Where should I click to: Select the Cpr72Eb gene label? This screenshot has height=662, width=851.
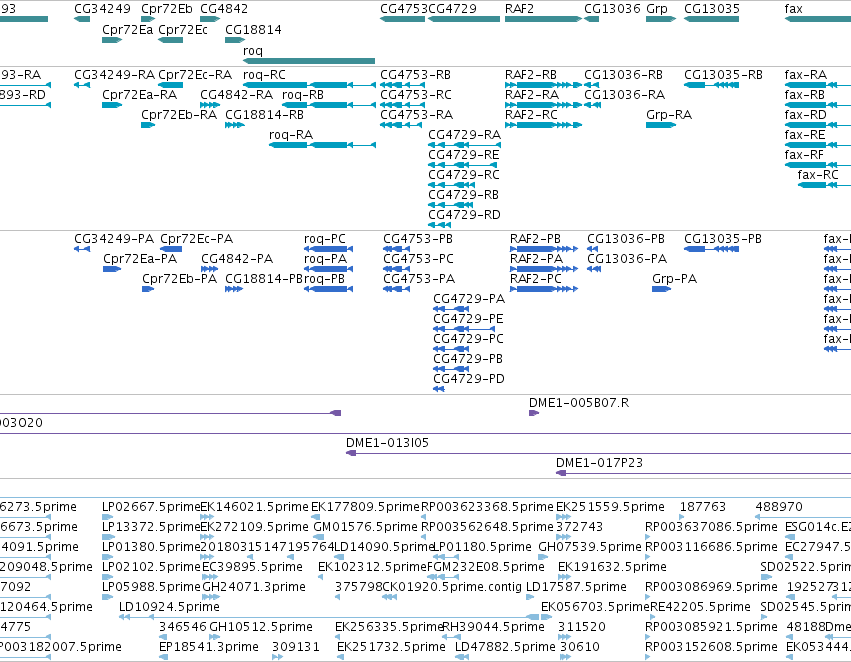tap(167, 9)
